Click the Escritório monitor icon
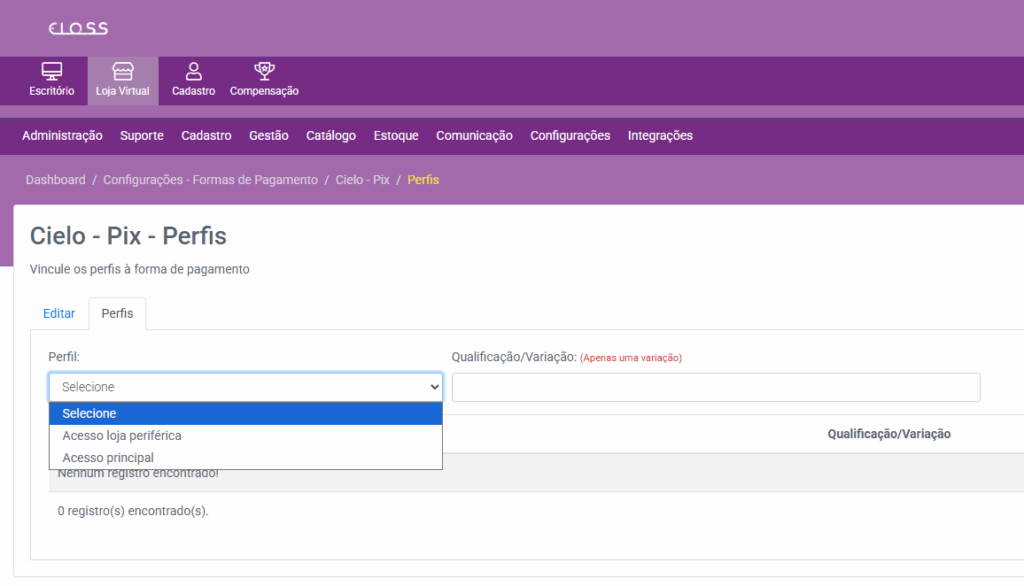Viewport: 1024px width, 586px height. 51,72
